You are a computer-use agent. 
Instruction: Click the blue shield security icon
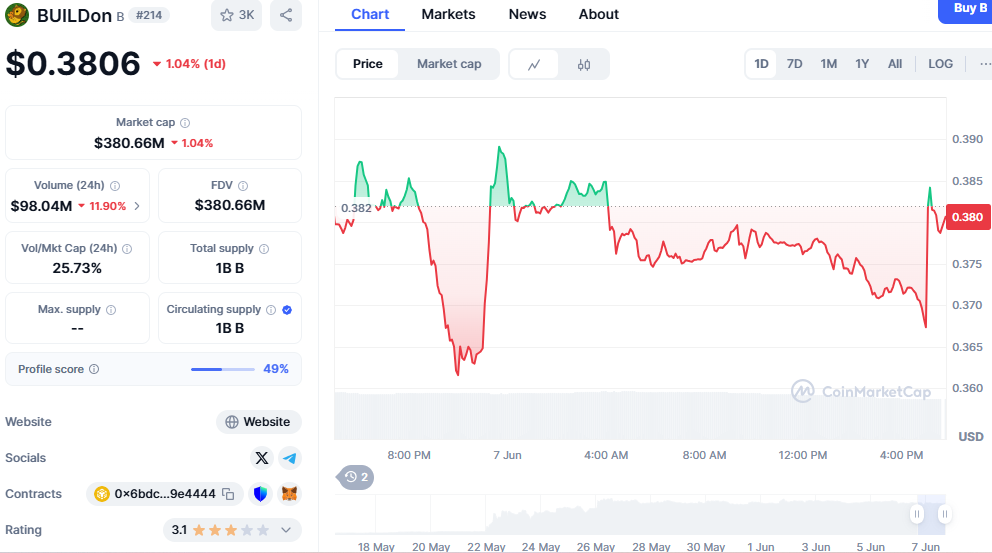click(x=260, y=494)
